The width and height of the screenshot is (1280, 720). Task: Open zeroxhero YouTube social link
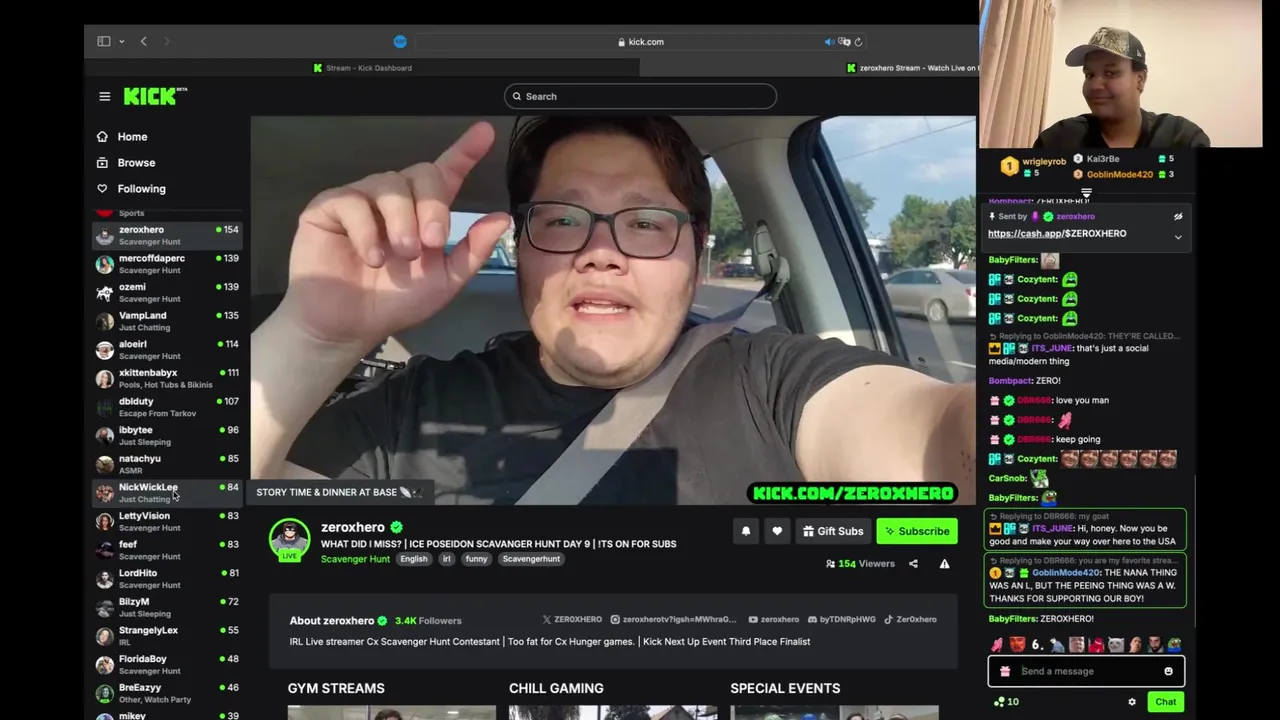pos(774,619)
